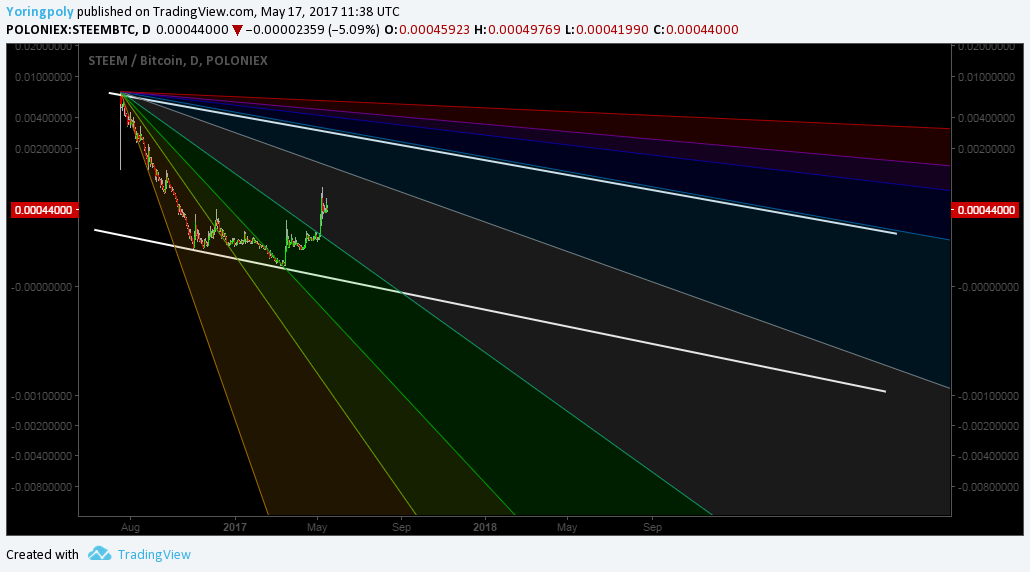Click the 'Aug' date label on time axis
The height and width of the screenshot is (572, 1030).
130,527
